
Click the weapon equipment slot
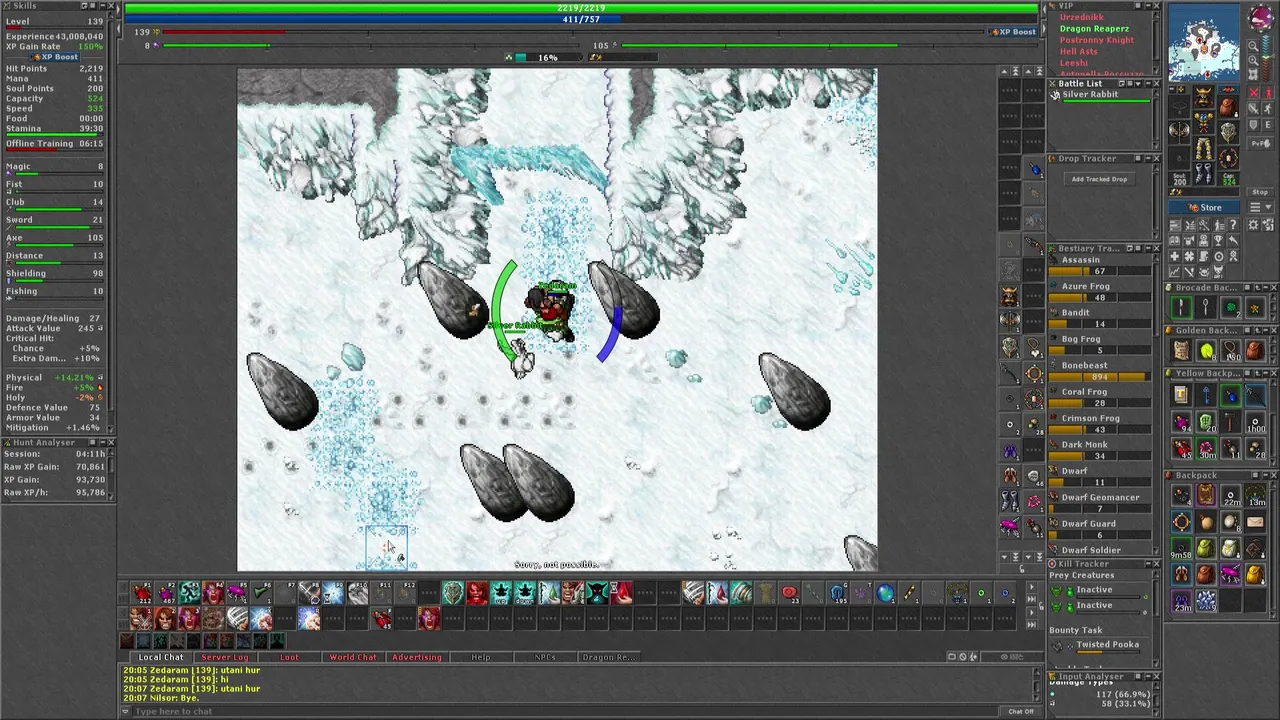point(1177,130)
